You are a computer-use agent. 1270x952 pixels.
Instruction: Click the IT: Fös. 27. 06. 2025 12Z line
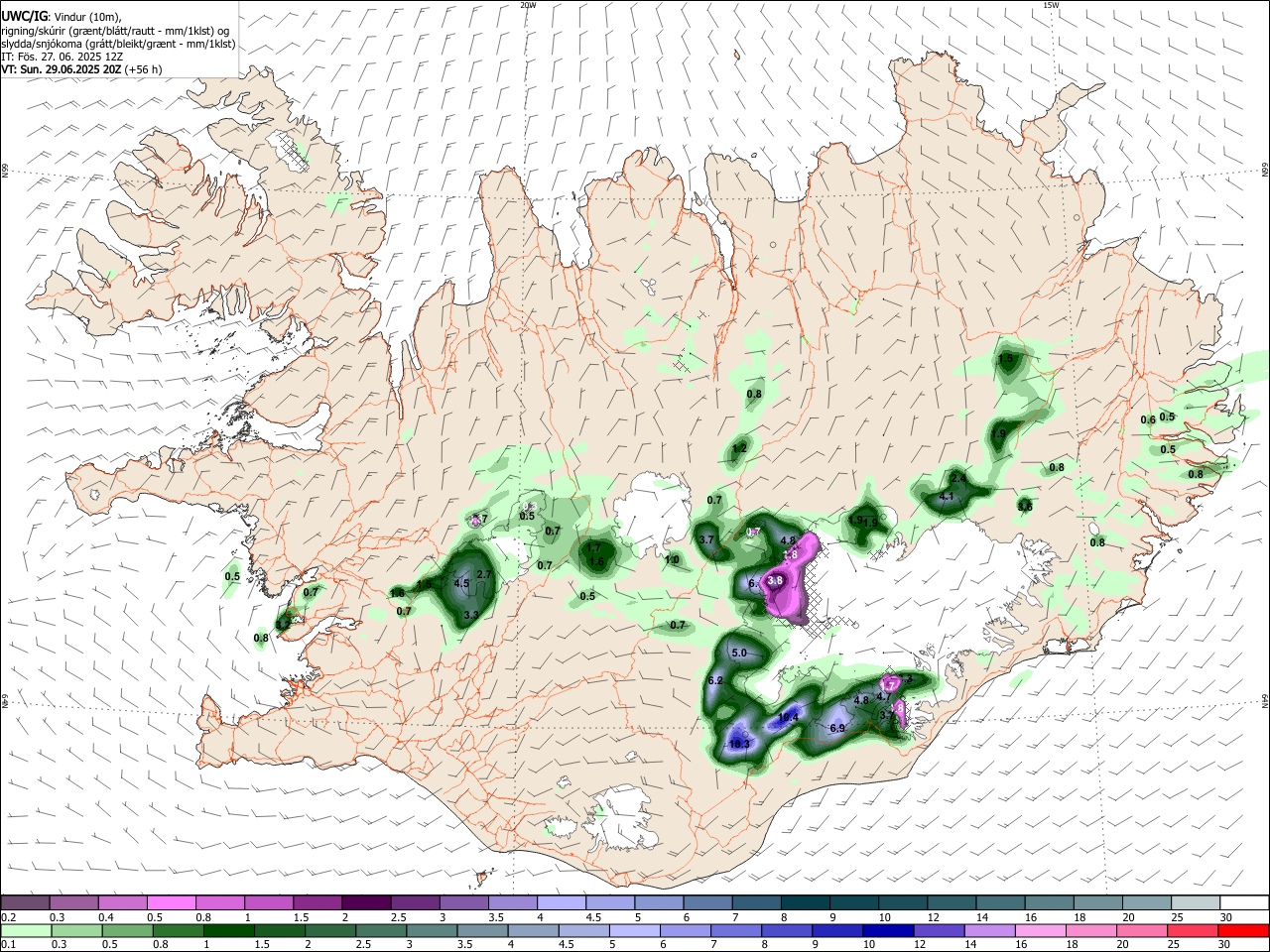click(62, 57)
